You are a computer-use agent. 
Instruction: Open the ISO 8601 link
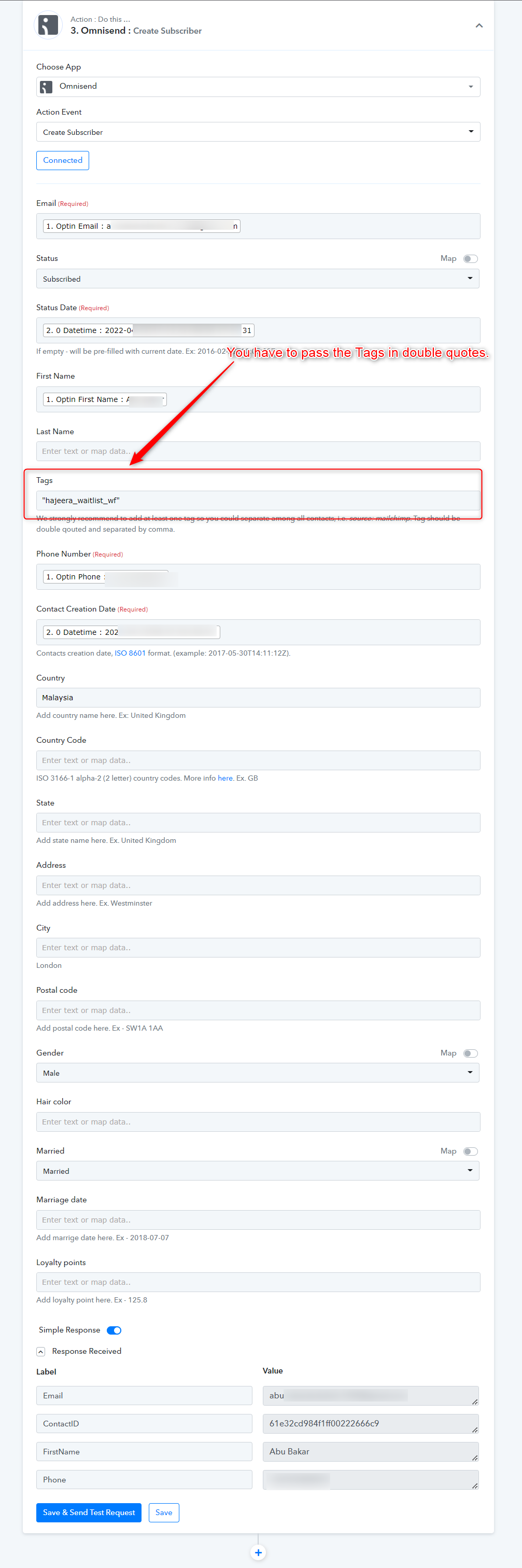[130, 653]
